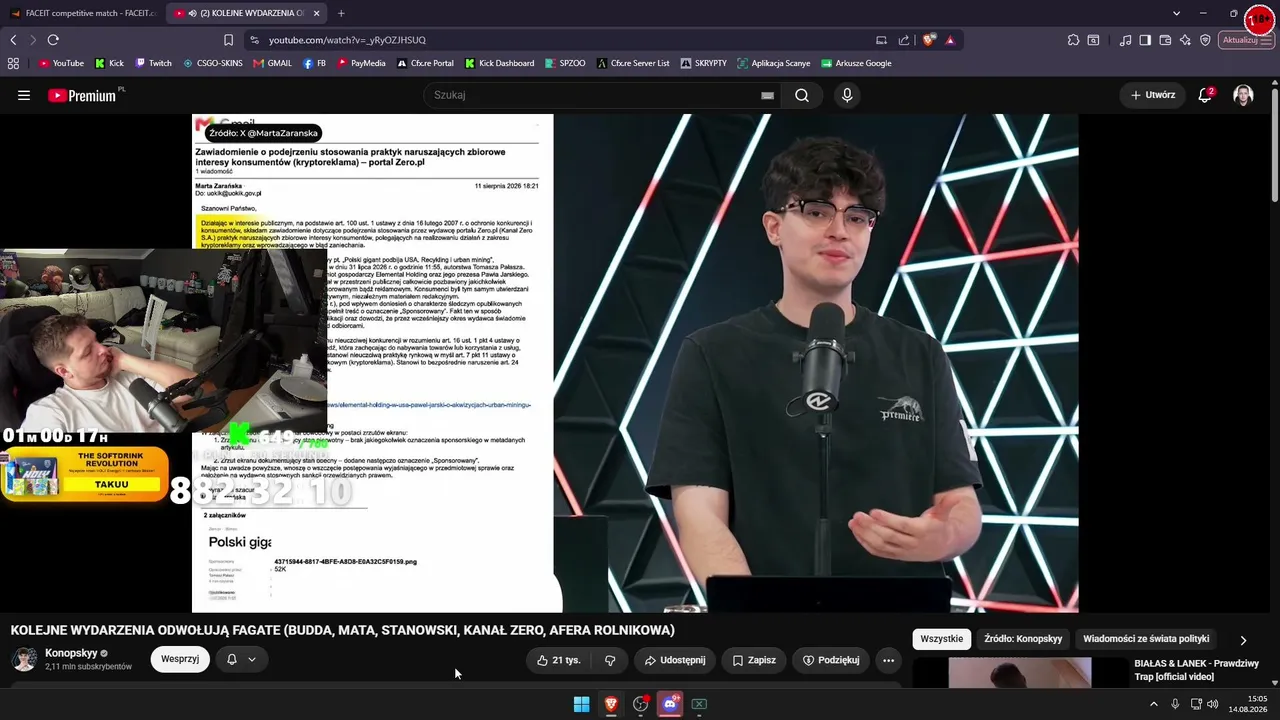Mute the playing YouTube tab audio

[x=192, y=13]
